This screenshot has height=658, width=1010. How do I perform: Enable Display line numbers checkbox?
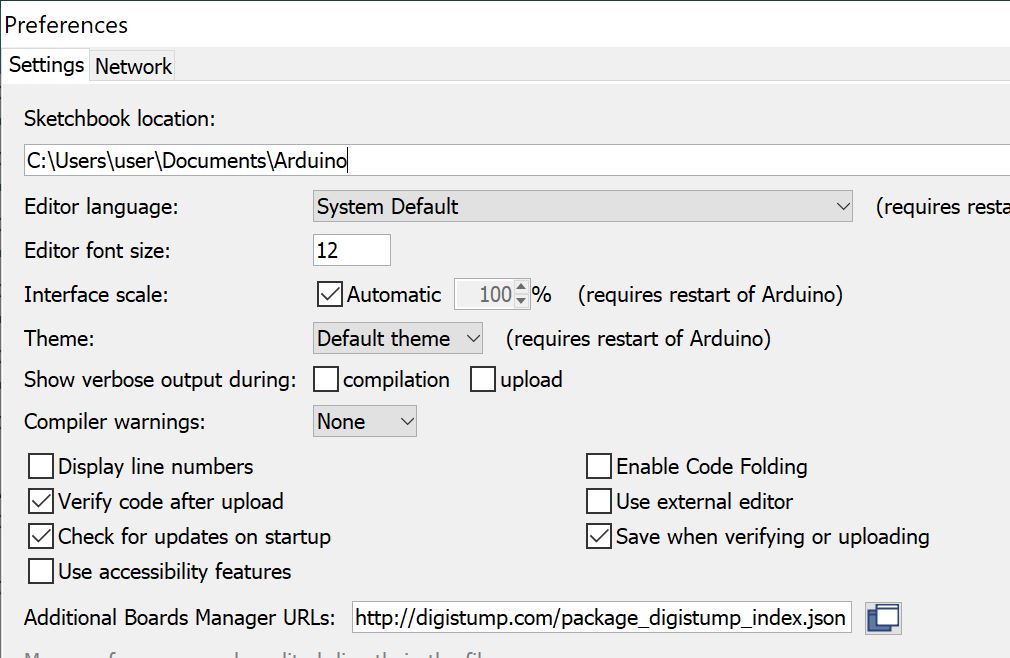coord(41,467)
